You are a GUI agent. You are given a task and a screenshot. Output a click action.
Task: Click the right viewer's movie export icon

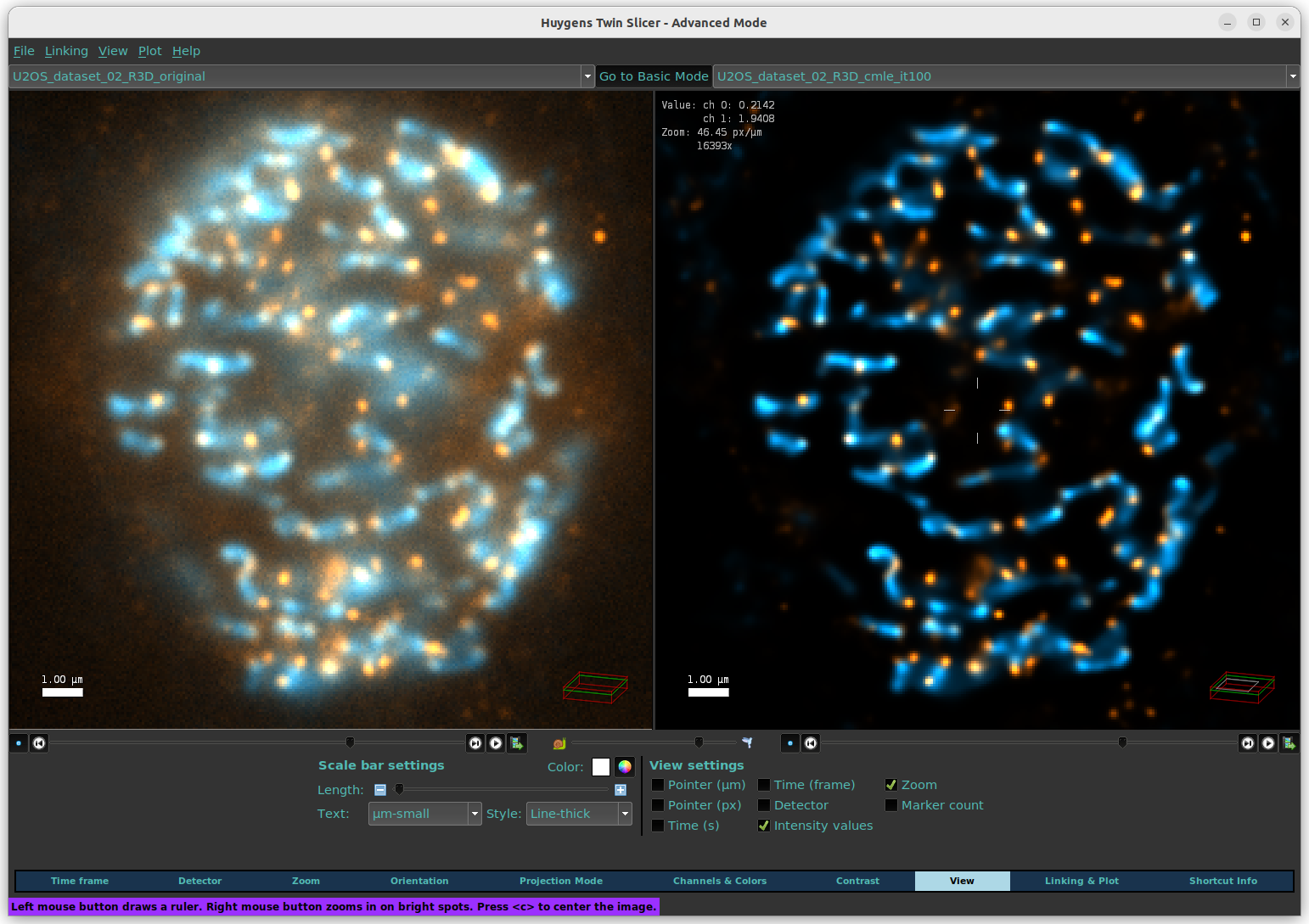(1289, 743)
